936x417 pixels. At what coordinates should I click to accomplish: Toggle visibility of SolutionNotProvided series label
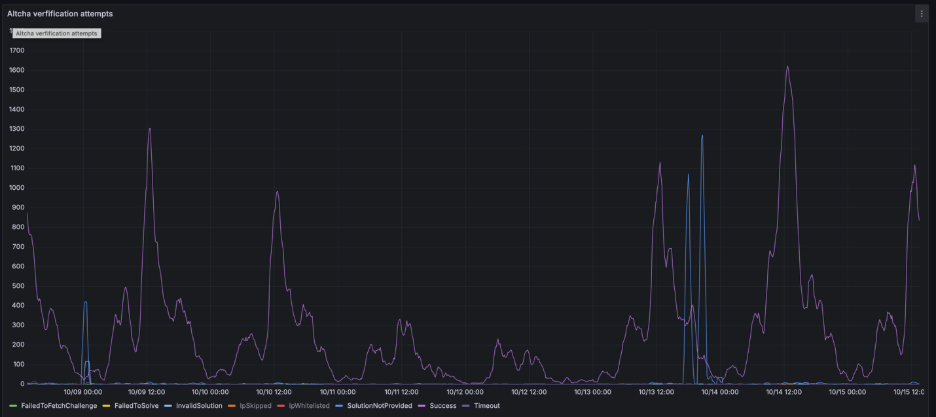tap(379, 405)
